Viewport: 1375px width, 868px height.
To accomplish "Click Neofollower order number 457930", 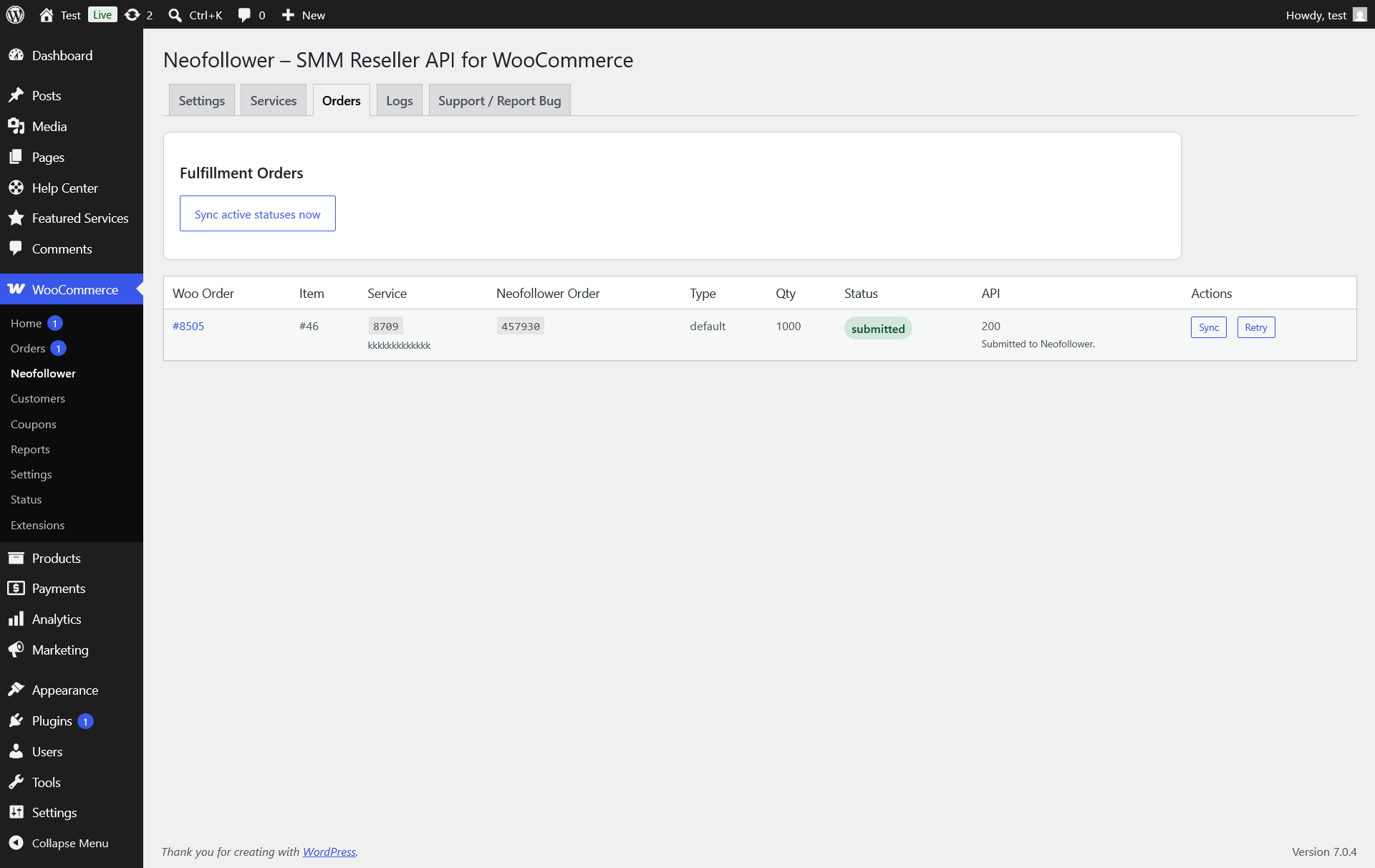I will tap(521, 326).
